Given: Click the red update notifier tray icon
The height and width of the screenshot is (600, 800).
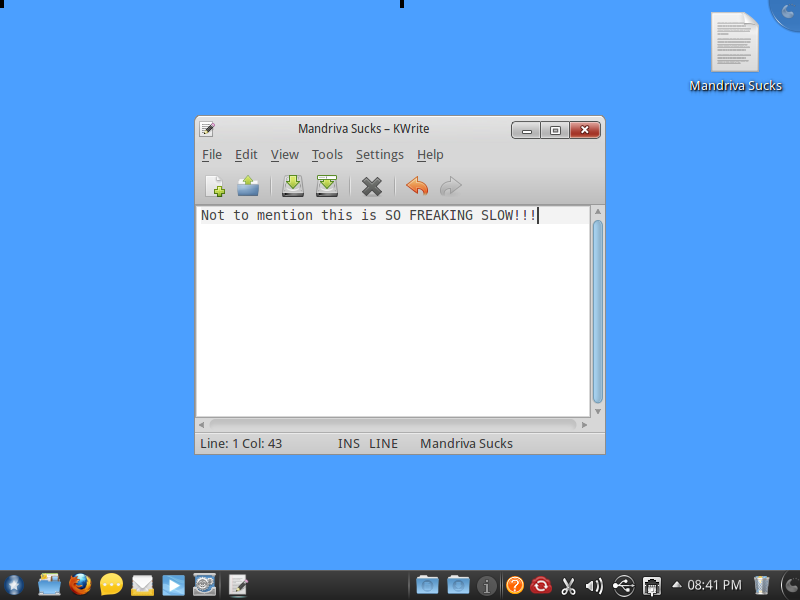Looking at the screenshot, I should (x=541, y=585).
